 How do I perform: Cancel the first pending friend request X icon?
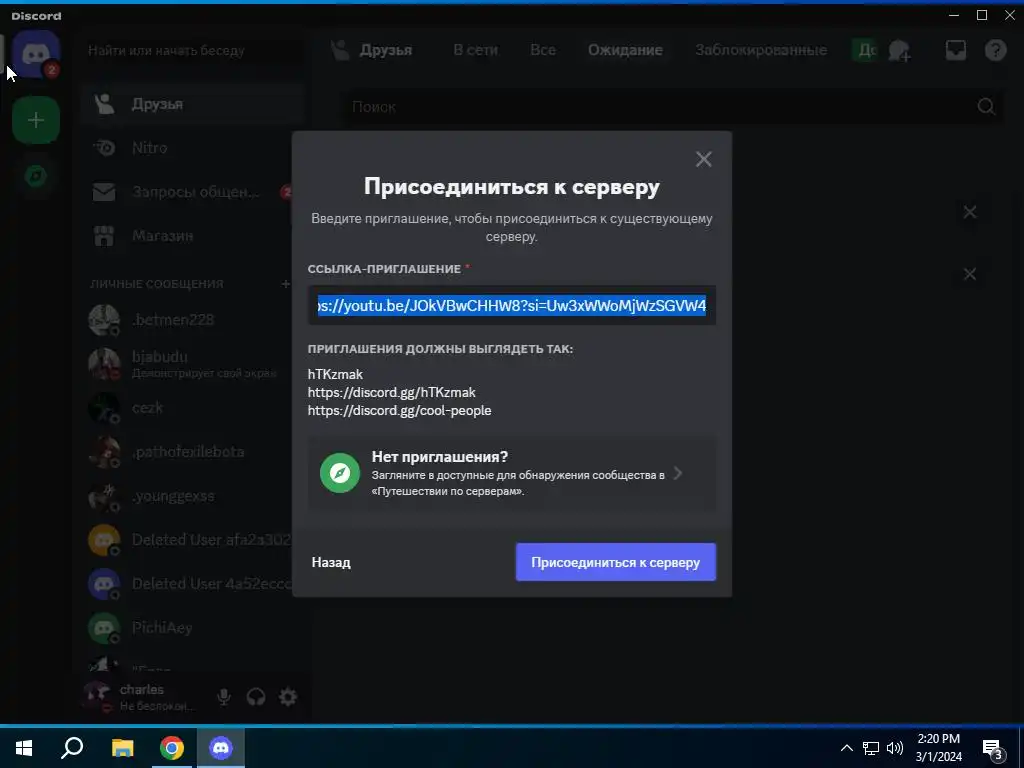point(970,212)
